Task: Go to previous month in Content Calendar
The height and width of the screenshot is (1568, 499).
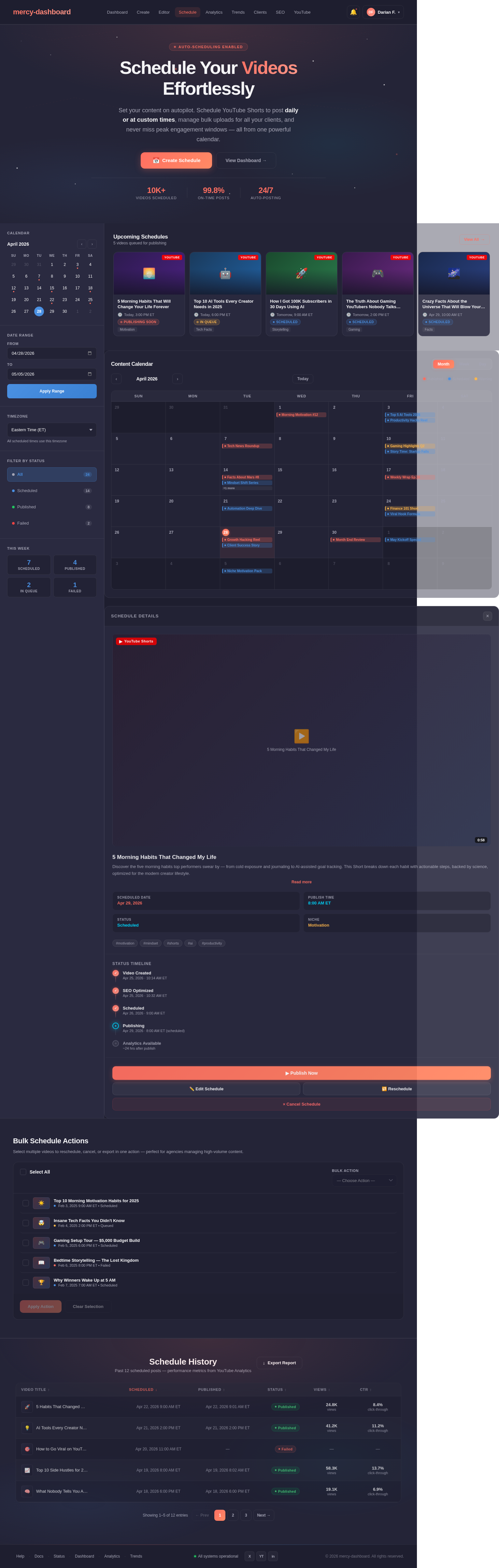Action: click(116, 378)
